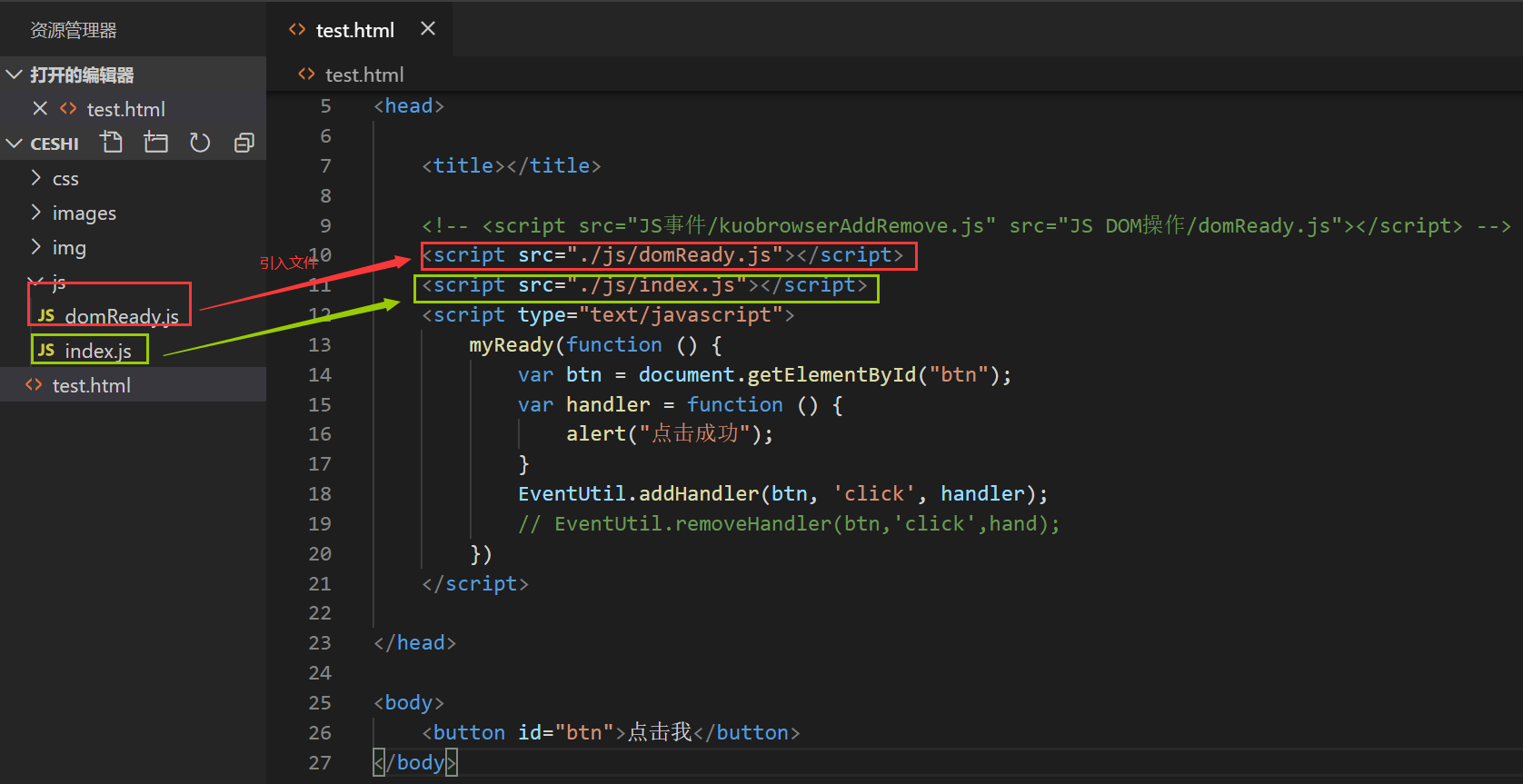Click the HTML icon in the breadcrumb bar

[x=306, y=74]
